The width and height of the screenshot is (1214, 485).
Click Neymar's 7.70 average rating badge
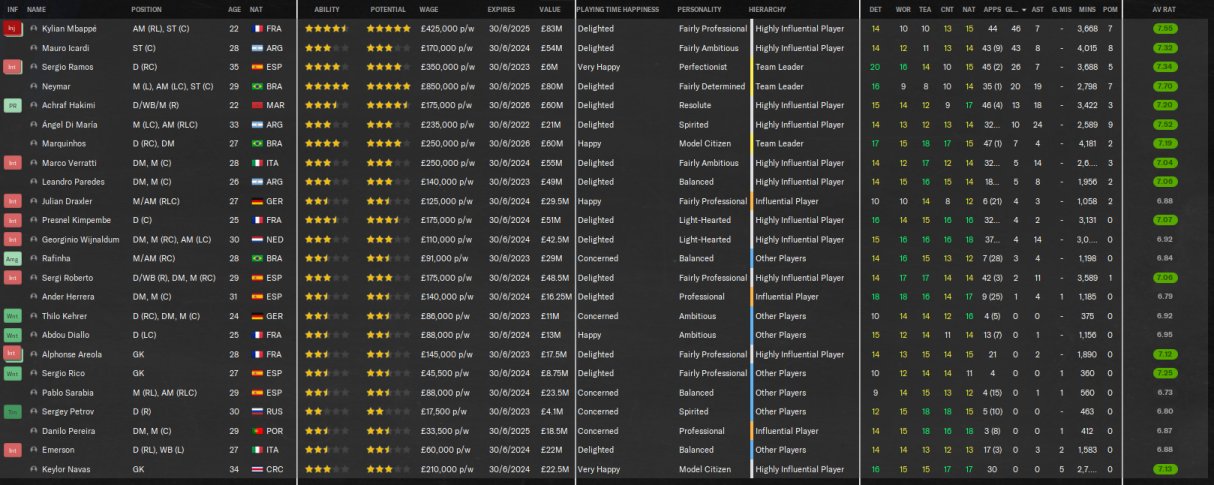pyautogui.click(x=1164, y=86)
